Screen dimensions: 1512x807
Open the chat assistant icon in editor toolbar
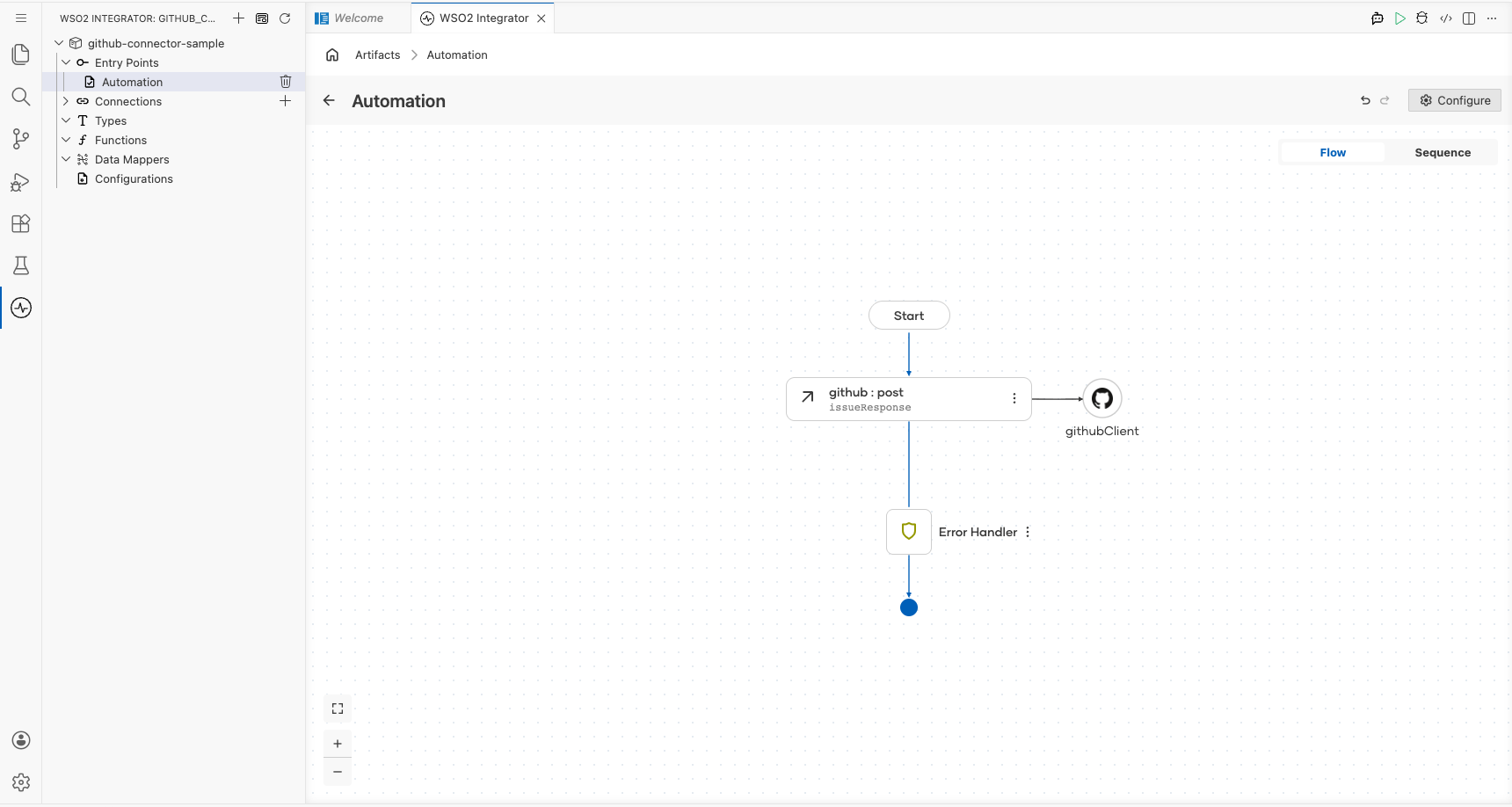(x=1378, y=18)
